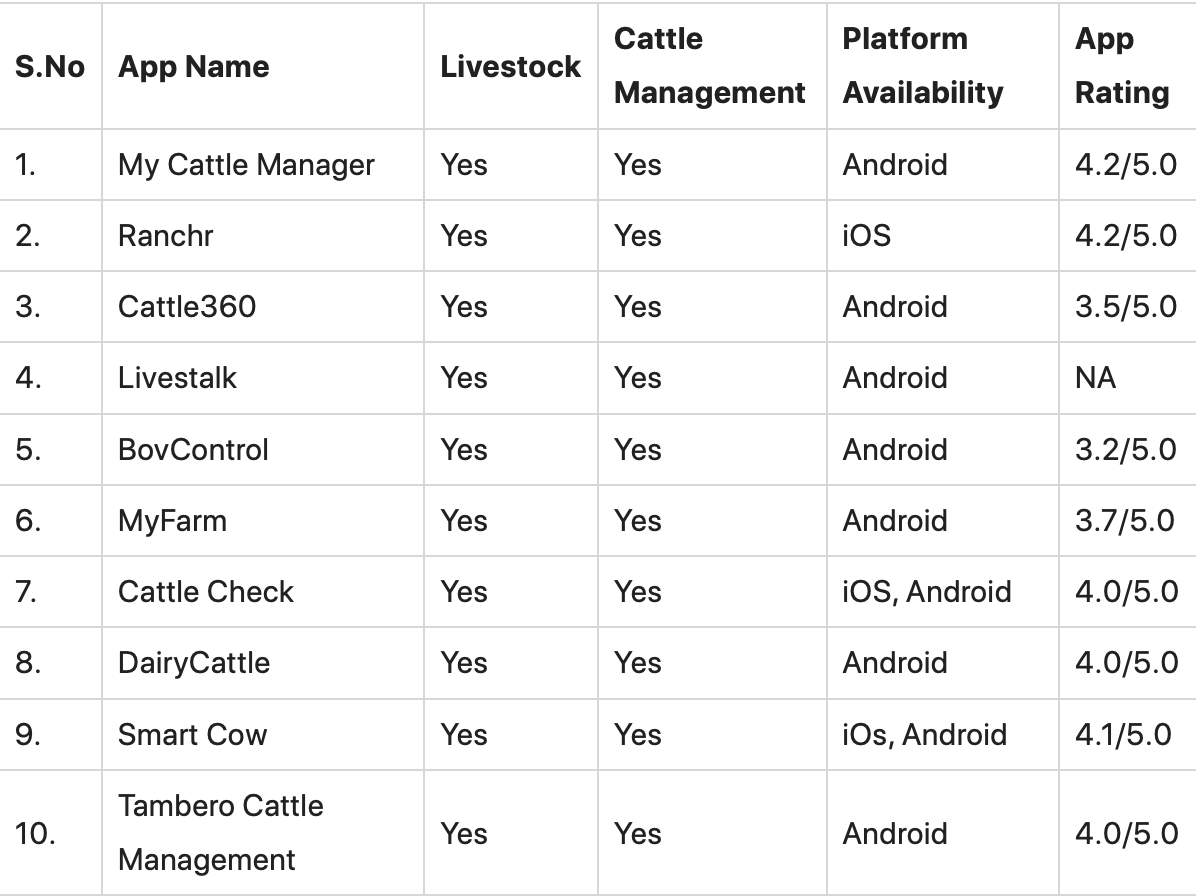Click on Cattle360 in the table

pyautogui.click(x=187, y=307)
